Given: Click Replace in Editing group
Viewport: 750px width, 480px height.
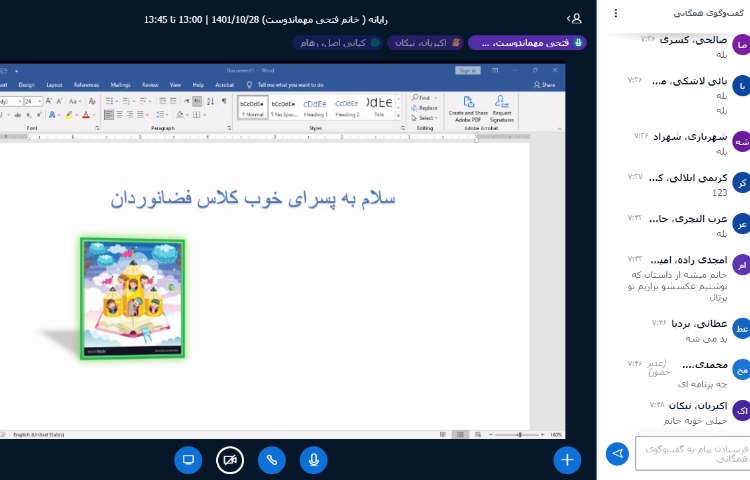Looking at the screenshot, I should (424, 108).
